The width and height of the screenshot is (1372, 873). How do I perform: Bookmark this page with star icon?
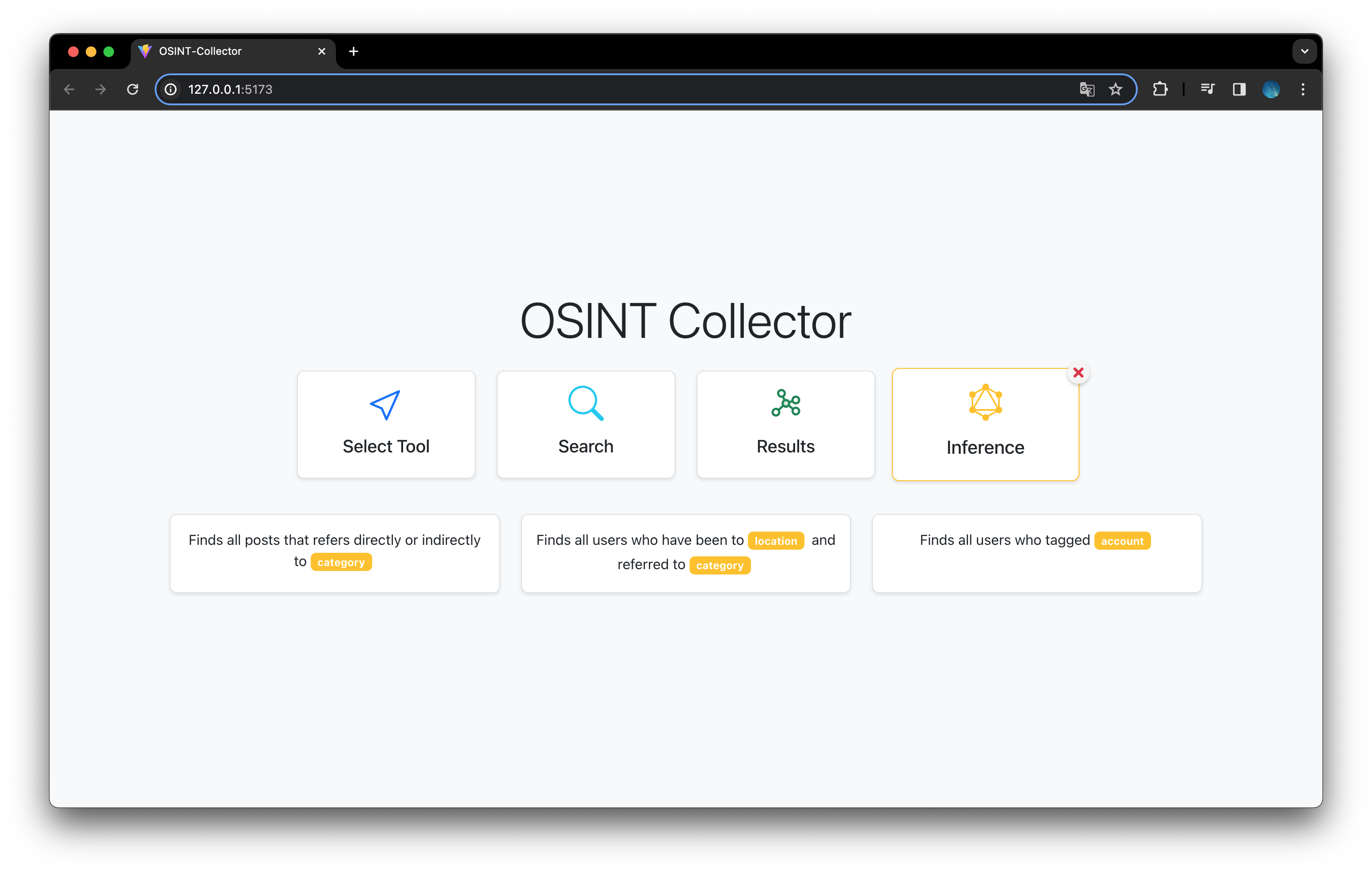1115,89
